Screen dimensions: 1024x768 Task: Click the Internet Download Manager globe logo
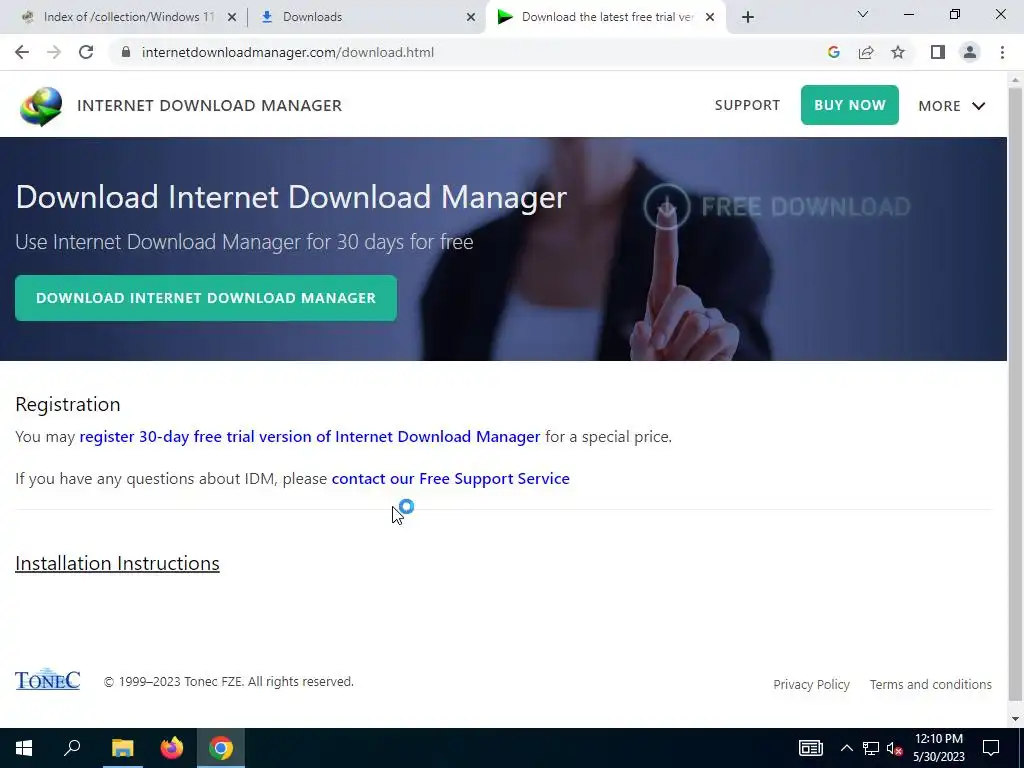[x=41, y=106]
